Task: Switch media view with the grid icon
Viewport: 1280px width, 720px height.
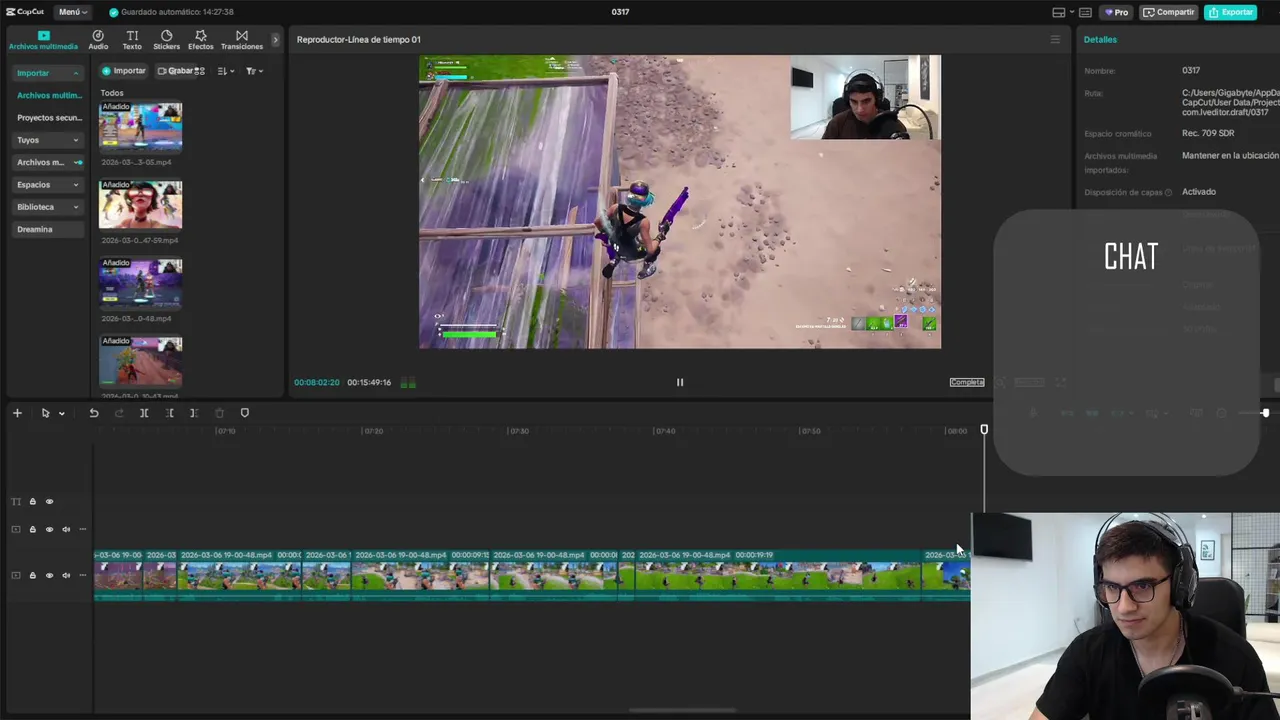Action: coord(199,71)
